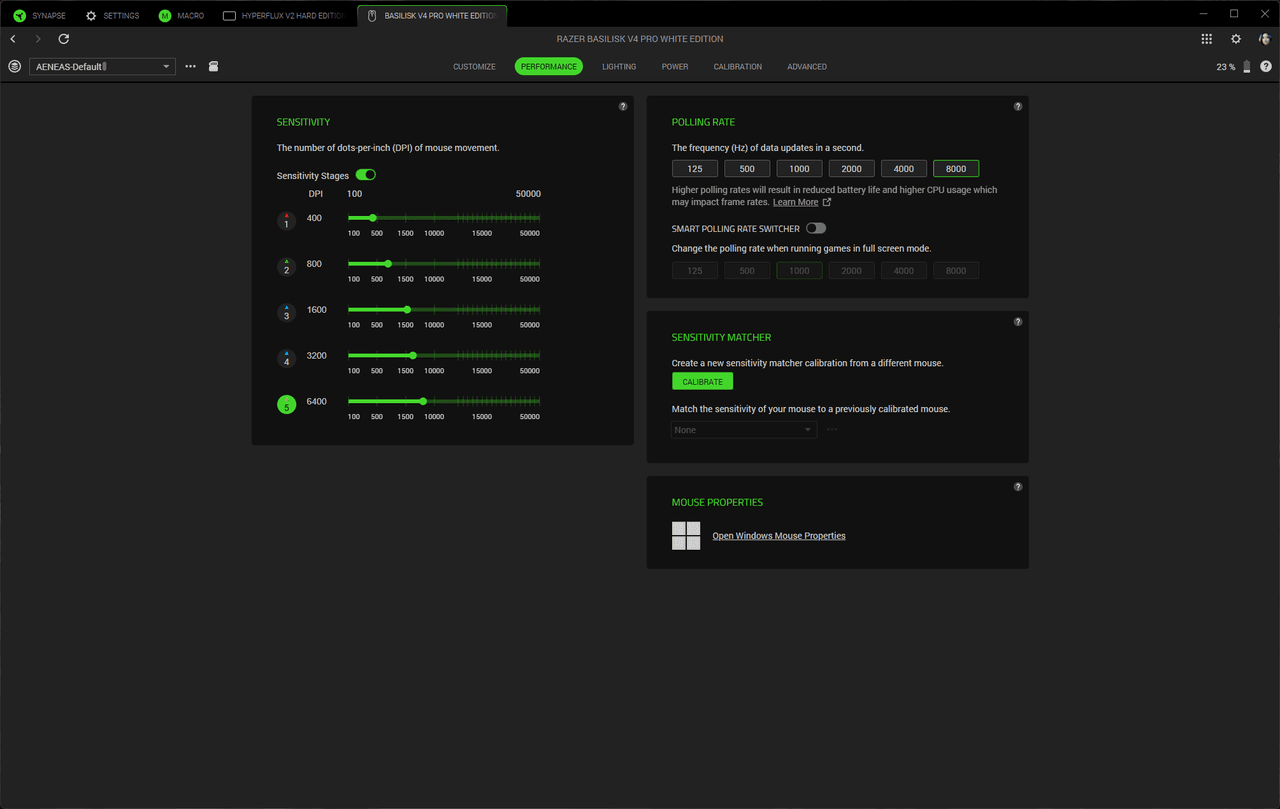The image size is (1280, 809).
Task: Expand the sensitivity matcher None dropdown
Action: (744, 430)
